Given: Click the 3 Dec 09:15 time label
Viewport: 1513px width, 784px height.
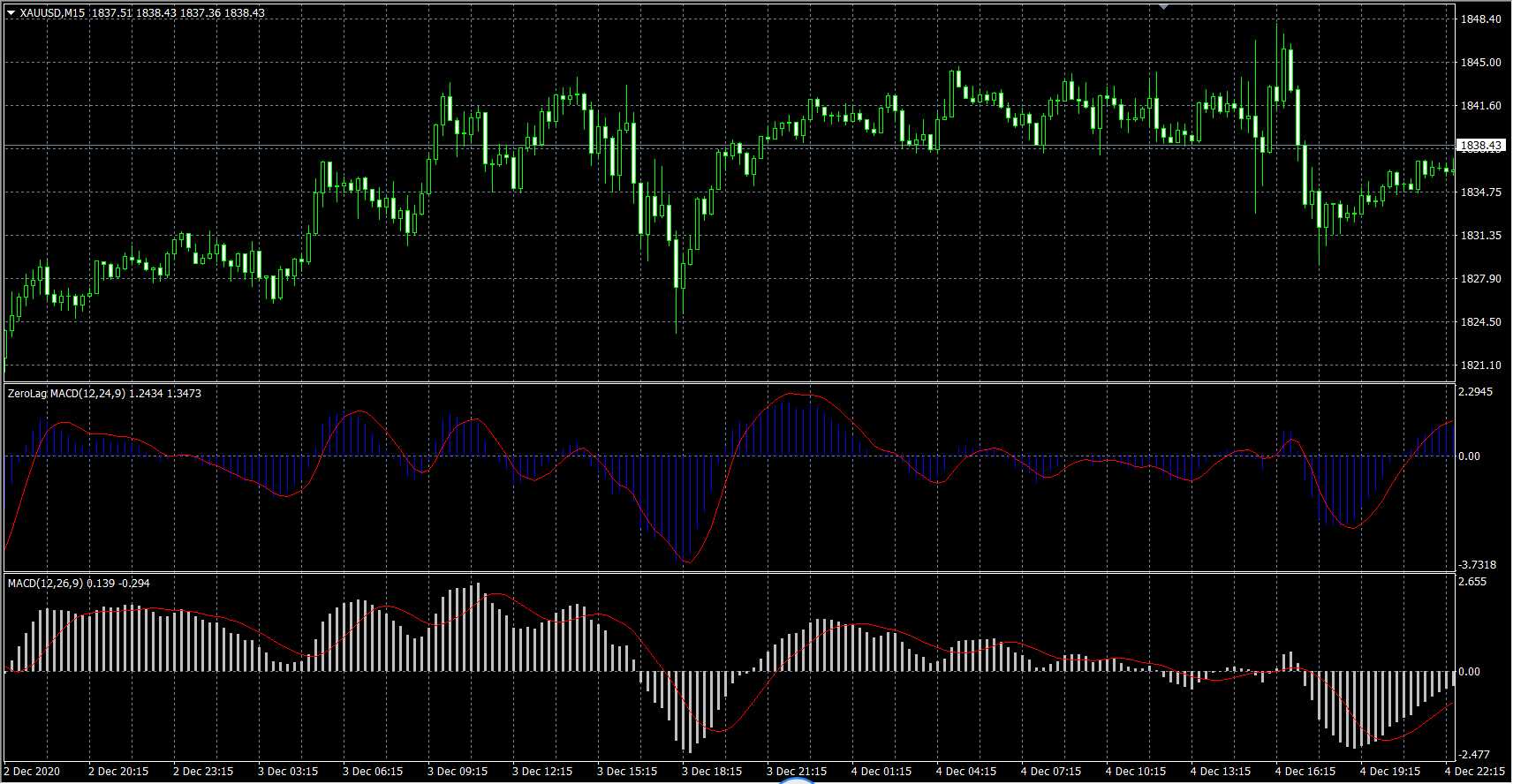Looking at the screenshot, I should (x=458, y=772).
